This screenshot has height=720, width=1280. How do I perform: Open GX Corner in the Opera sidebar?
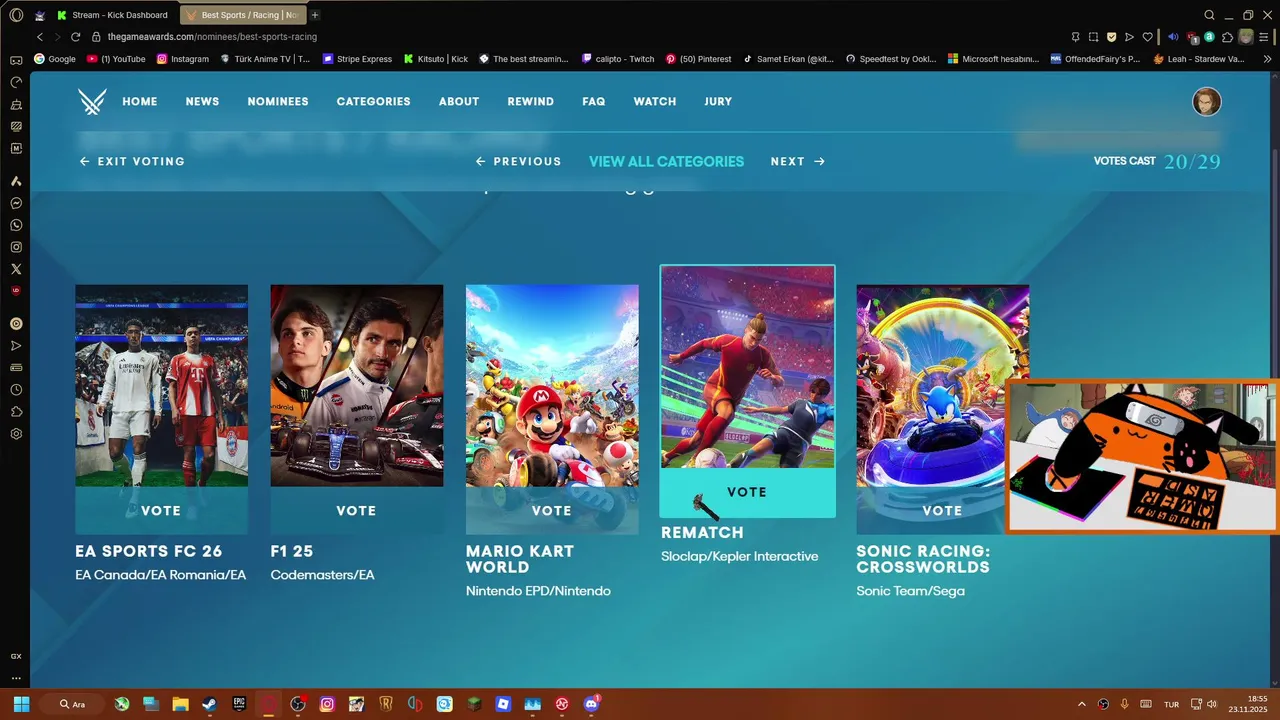click(16, 656)
